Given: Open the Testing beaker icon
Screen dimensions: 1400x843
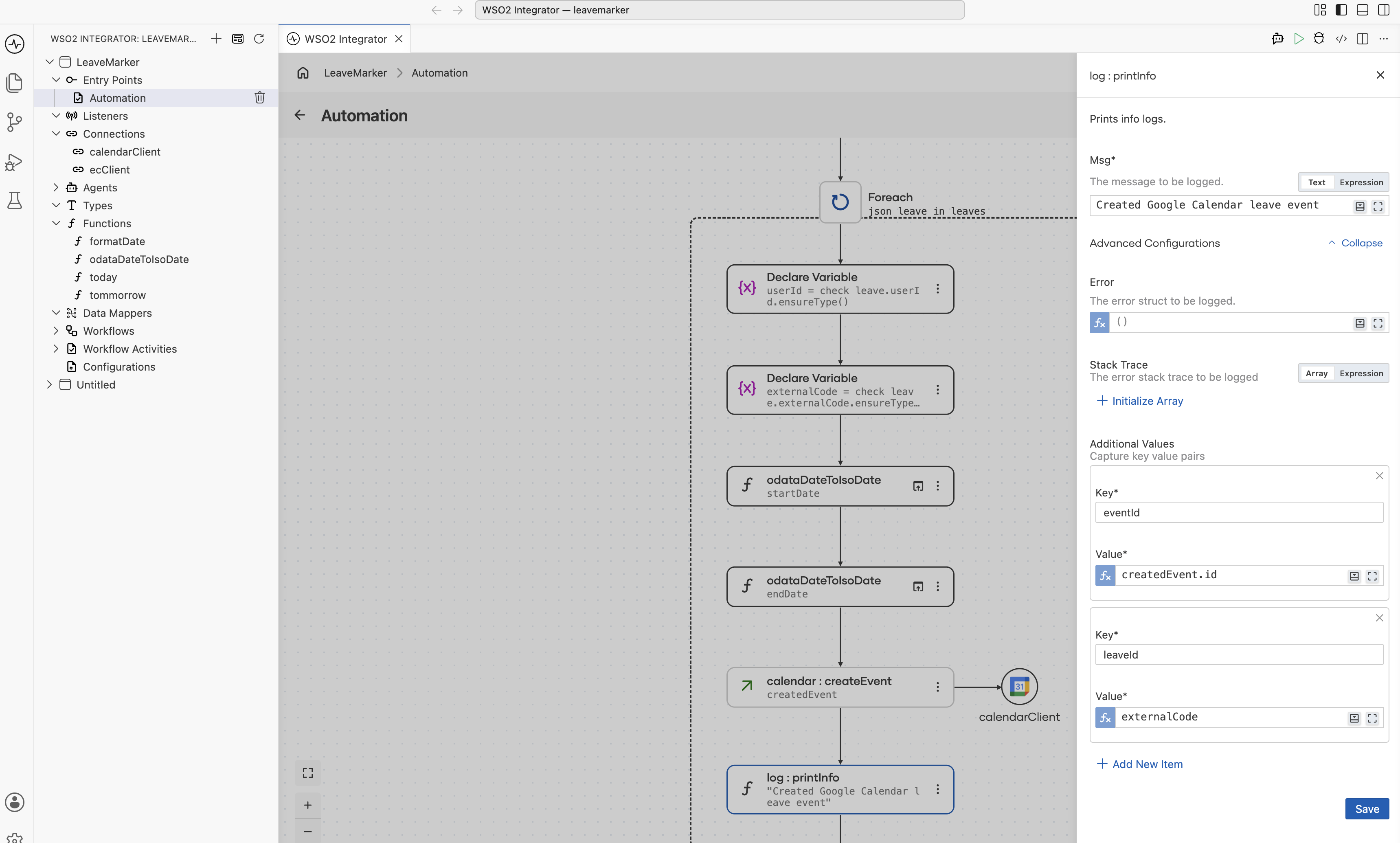Looking at the screenshot, I should tap(15, 200).
